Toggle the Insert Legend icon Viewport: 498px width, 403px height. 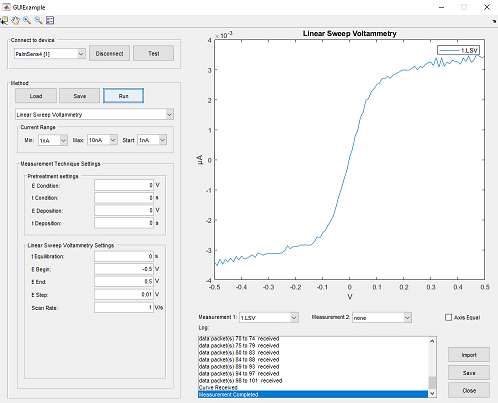click(50, 20)
